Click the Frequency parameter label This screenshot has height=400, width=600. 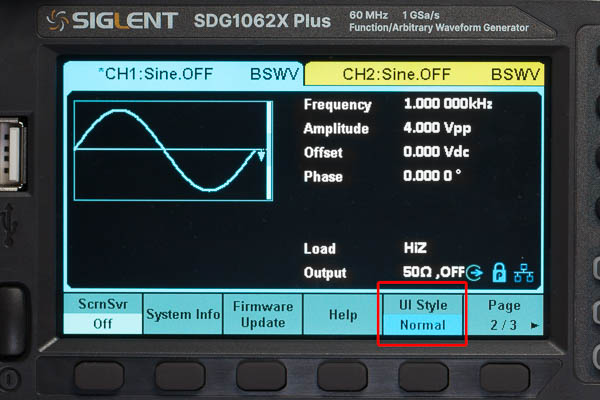pyautogui.click(x=338, y=105)
